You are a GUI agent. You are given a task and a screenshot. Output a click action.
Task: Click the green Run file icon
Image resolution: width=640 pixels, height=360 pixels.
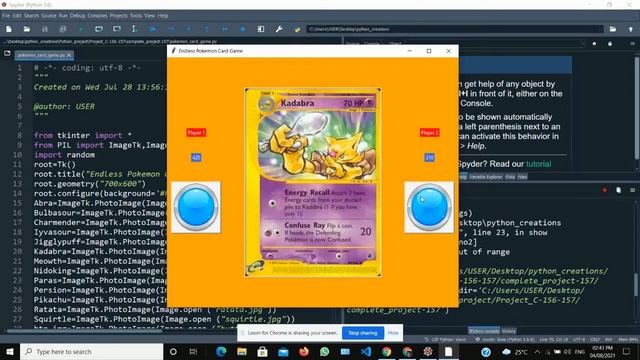81,29
